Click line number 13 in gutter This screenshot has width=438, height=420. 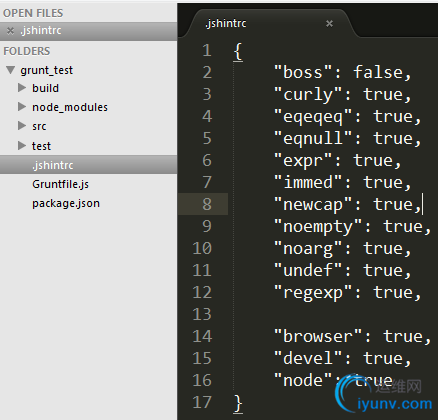[202, 314]
